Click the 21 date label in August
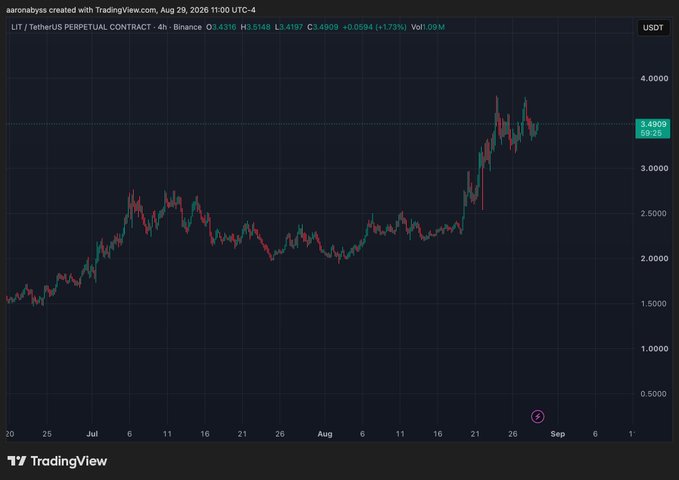This screenshot has height=480, width=679. coord(475,434)
